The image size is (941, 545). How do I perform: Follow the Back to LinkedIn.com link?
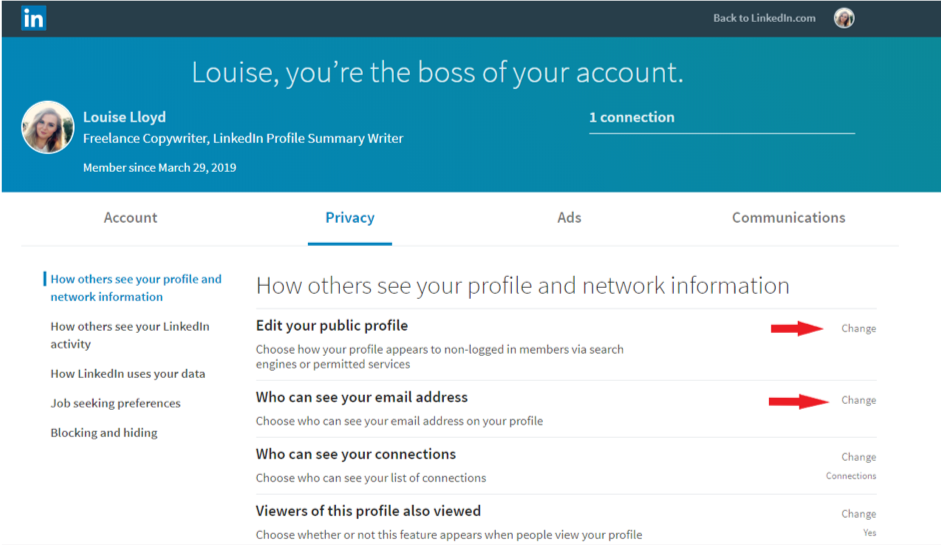(x=764, y=18)
